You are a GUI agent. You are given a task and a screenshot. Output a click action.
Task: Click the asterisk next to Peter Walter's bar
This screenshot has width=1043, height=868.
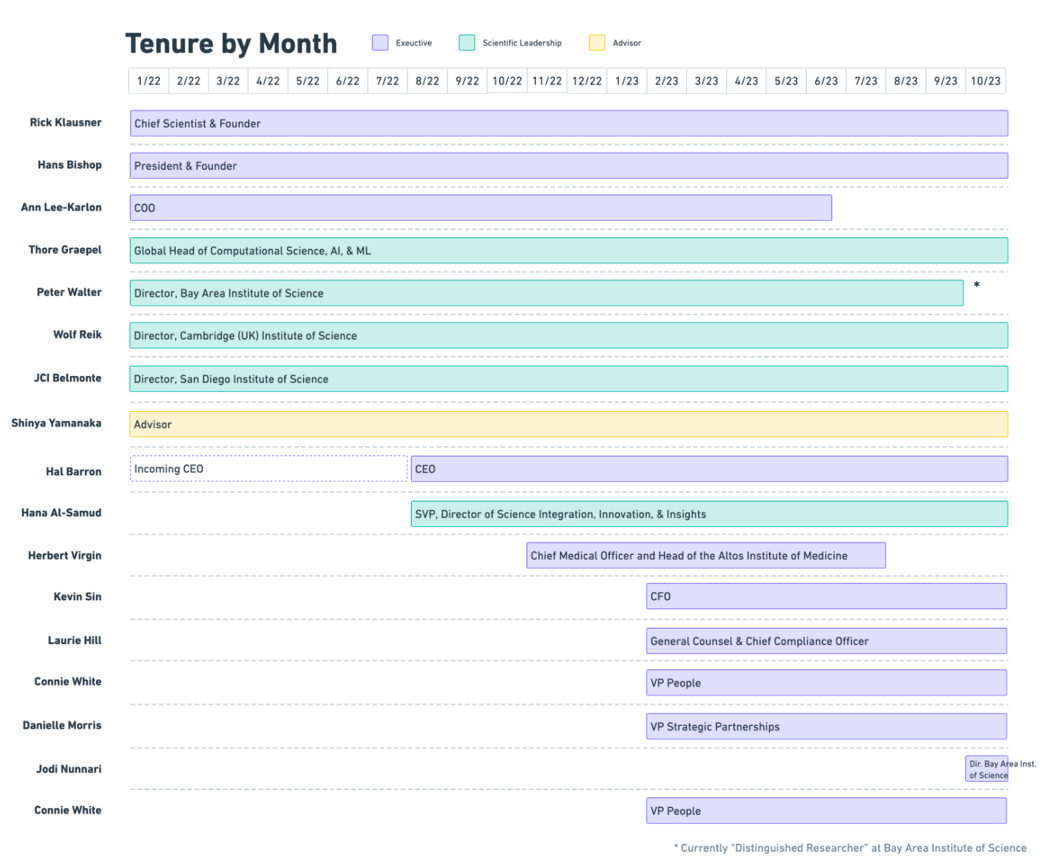974,285
